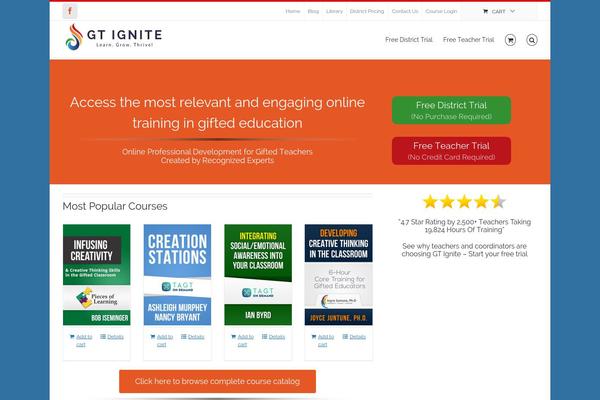Screen dimensions: 600x400
Task: Open the Blog menu item
Action: 313,11
